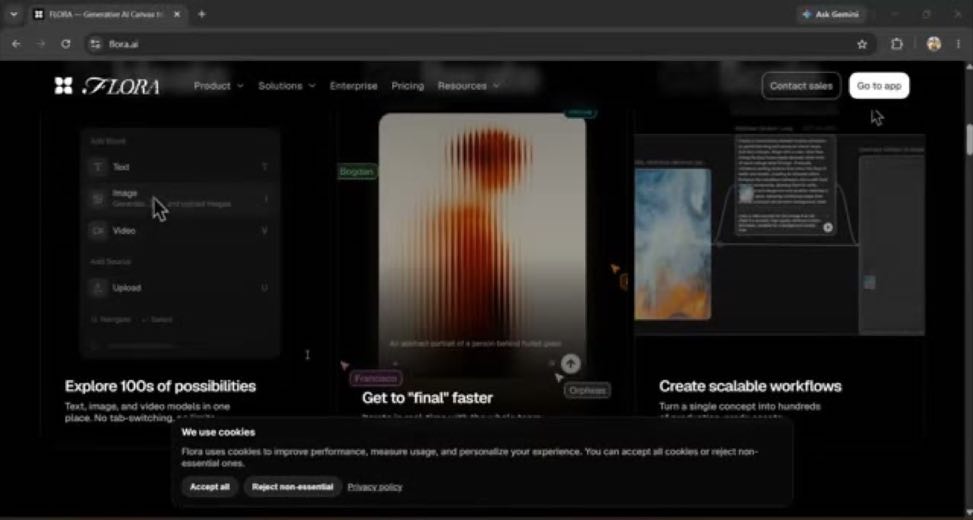Expand the Solutions menu

pyautogui.click(x=287, y=86)
